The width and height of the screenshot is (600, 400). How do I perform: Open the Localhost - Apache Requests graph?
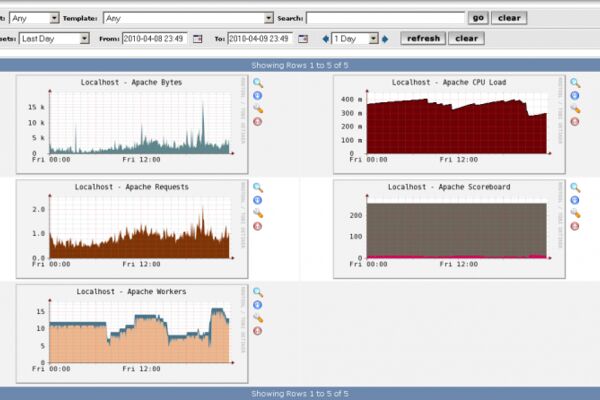click(132, 229)
